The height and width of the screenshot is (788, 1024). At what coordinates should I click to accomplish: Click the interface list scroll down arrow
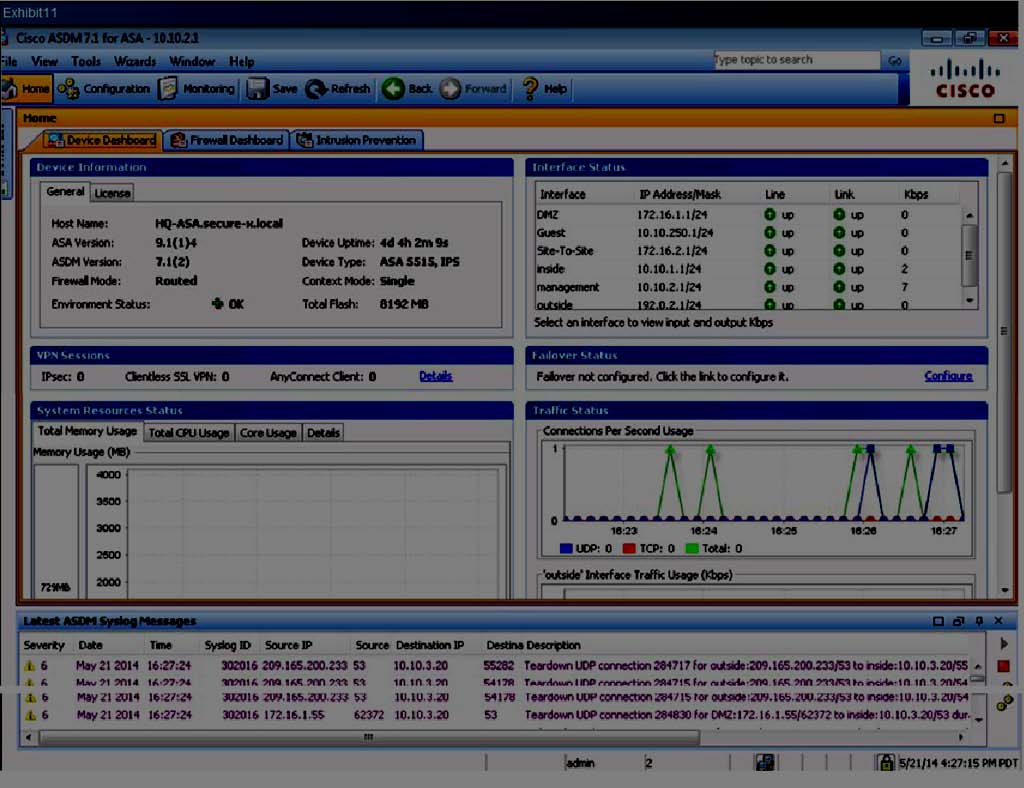(x=970, y=300)
